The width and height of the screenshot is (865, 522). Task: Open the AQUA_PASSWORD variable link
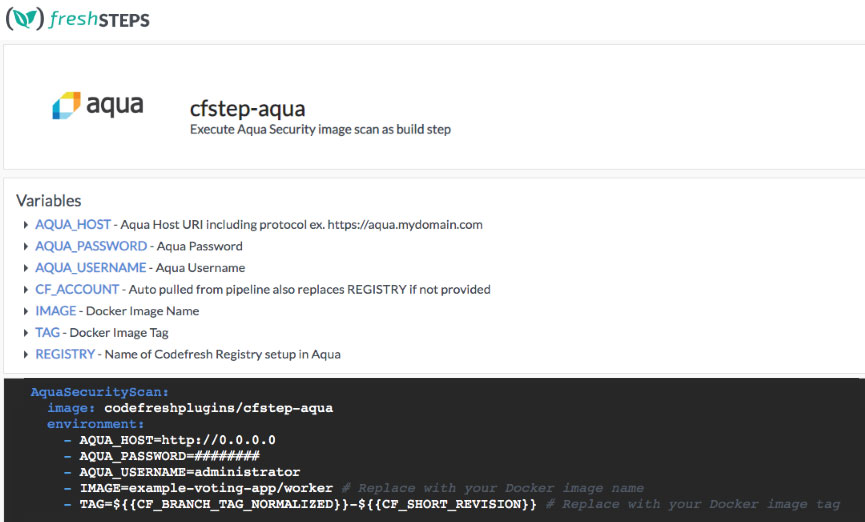click(x=91, y=246)
